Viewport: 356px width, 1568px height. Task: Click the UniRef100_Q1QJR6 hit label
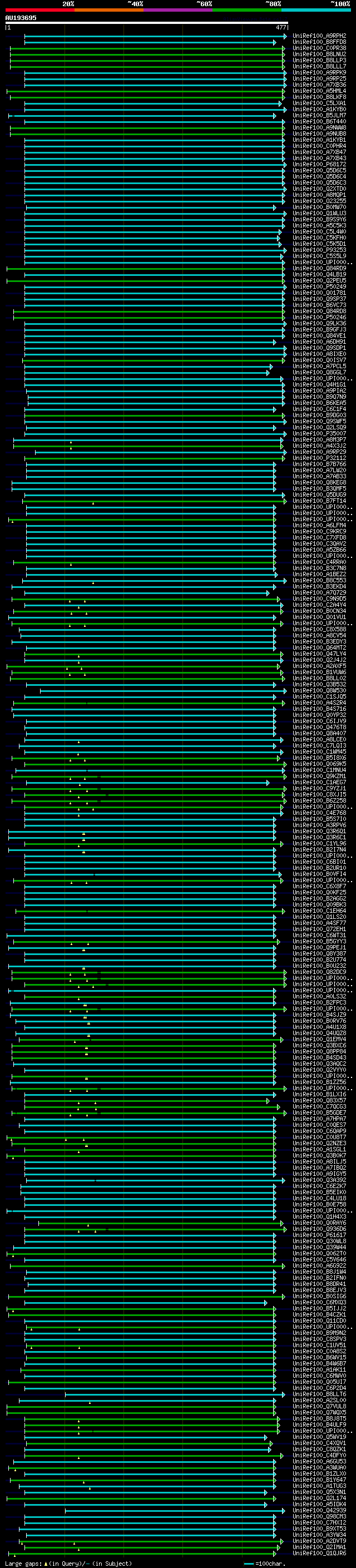click(x=319, y=1554)
